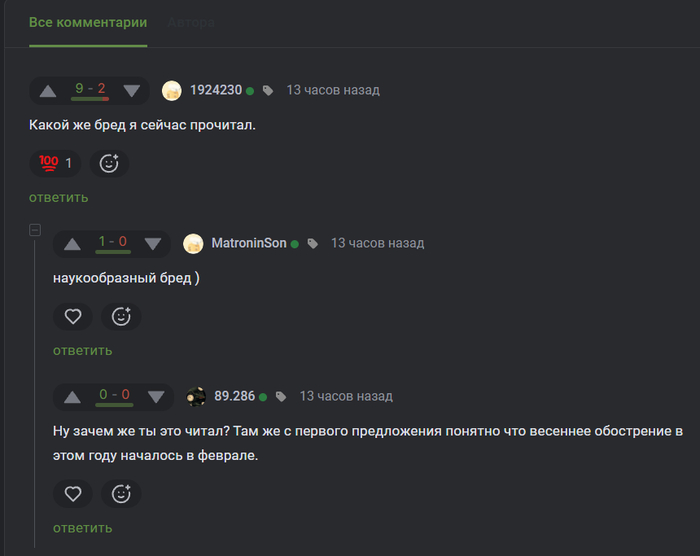
Task: Downvote the comment by 89.286
Action: coord(156,397)
